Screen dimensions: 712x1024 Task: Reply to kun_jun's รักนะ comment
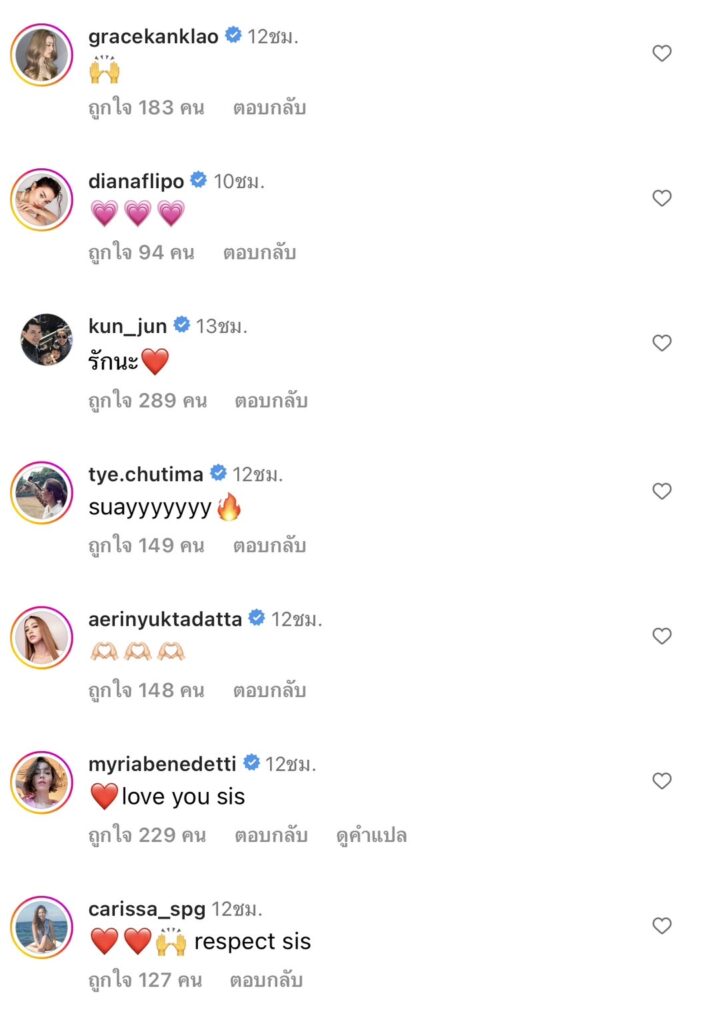(271, 401)
